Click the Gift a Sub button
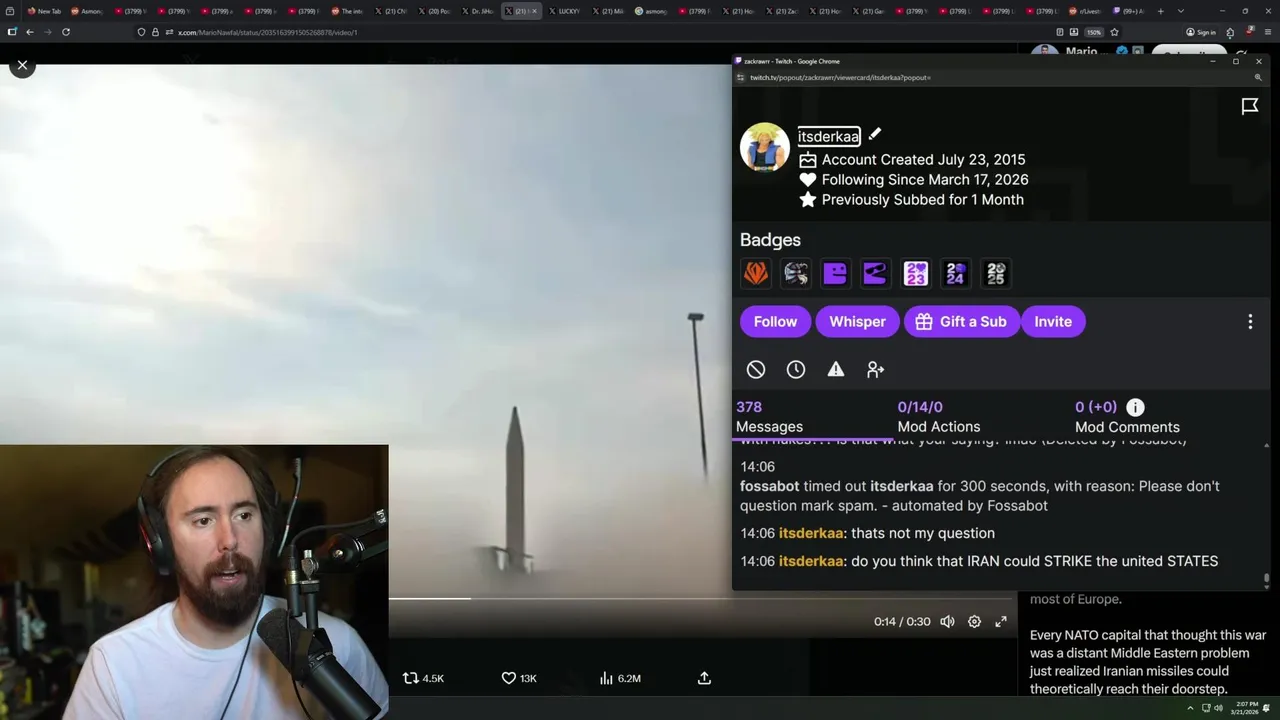Image resolution: width=1280 pixels, height=720 pixels. click(962, 321)
